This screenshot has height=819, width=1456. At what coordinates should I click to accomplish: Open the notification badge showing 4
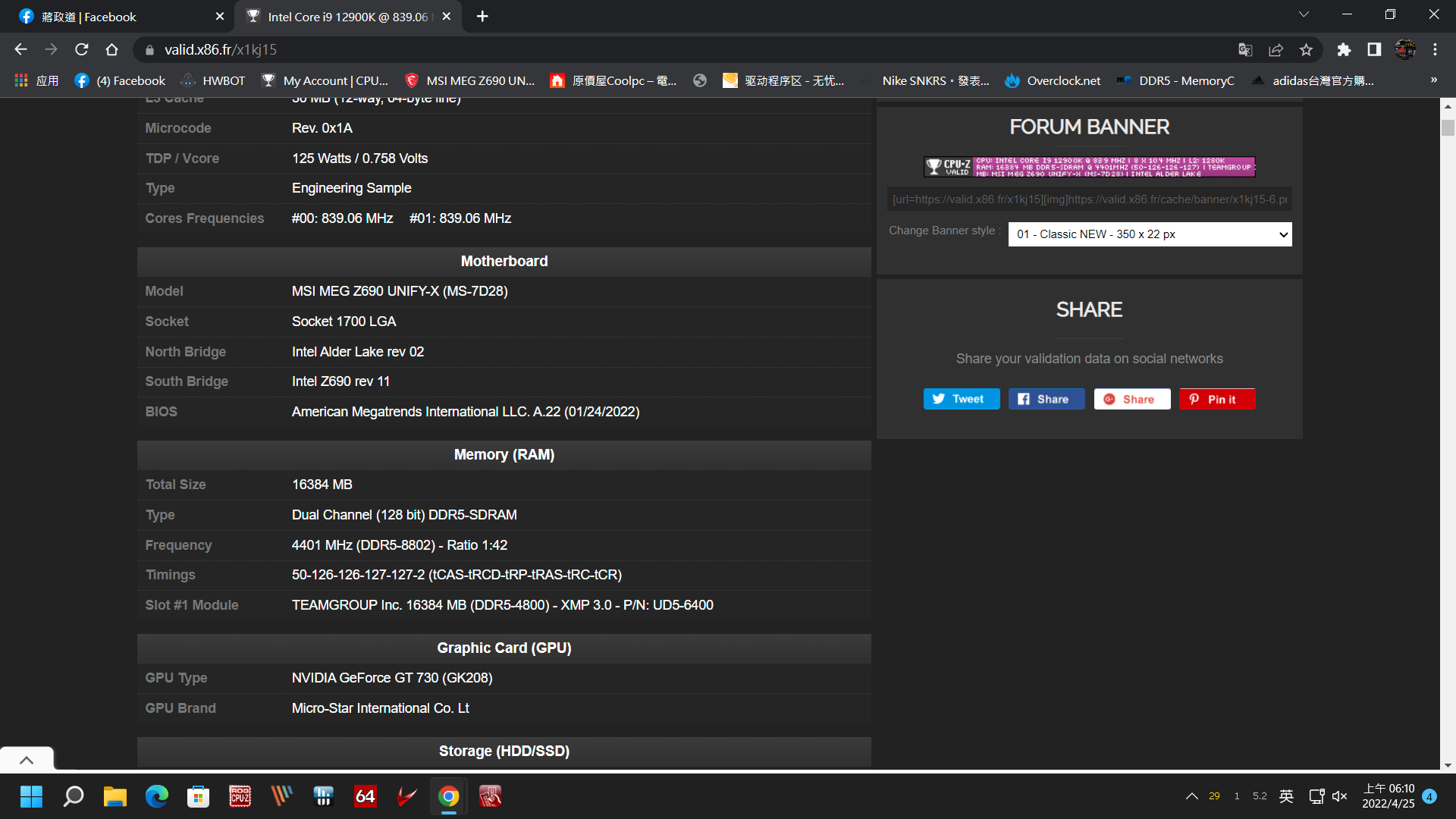(1429, 796)
